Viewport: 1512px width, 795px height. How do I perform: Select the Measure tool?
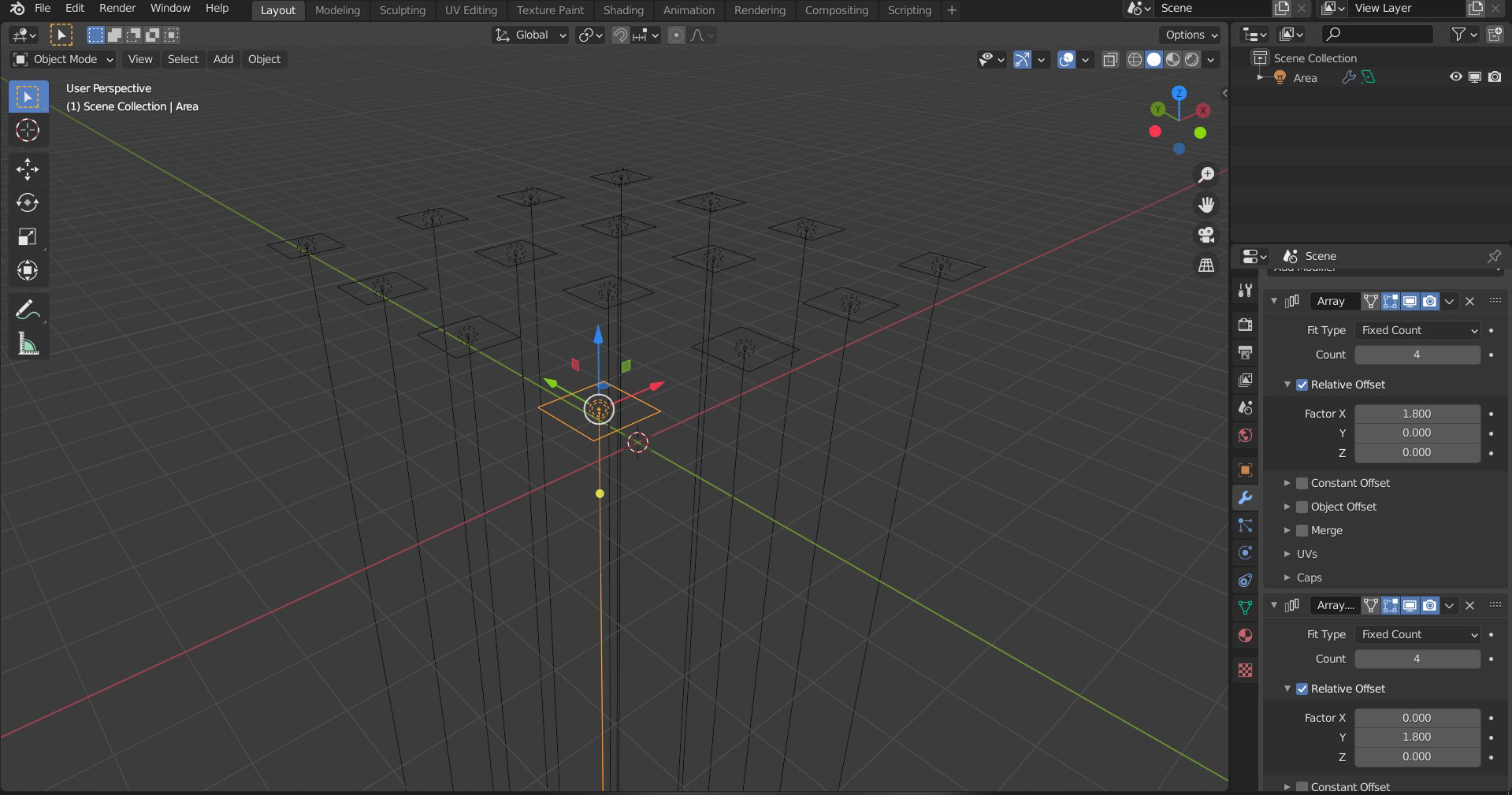click(28, 344)
